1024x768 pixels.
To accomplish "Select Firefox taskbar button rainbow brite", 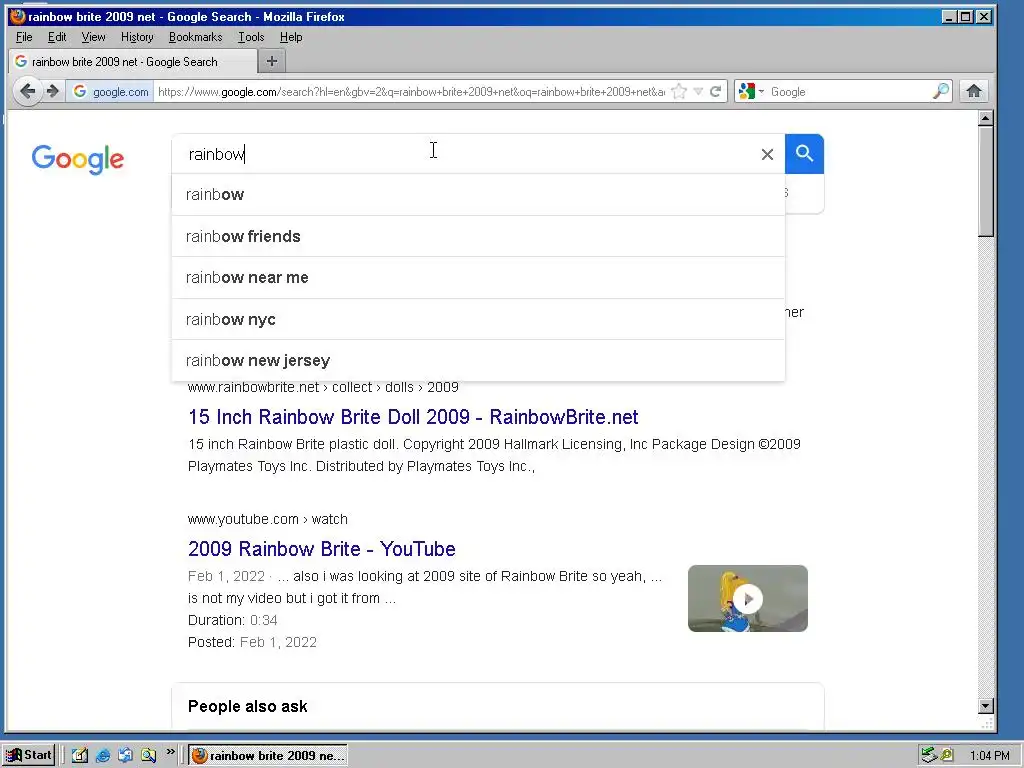I will pyautogui.click(x=268, y=756).
